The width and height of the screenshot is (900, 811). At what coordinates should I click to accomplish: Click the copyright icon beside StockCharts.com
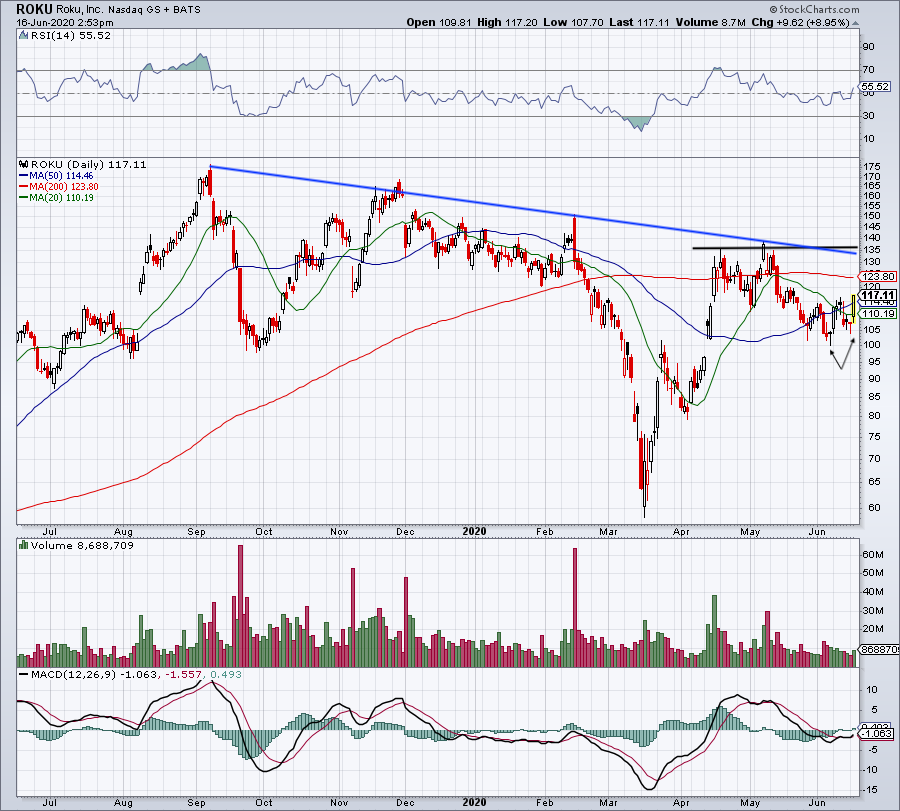(773, 9)
